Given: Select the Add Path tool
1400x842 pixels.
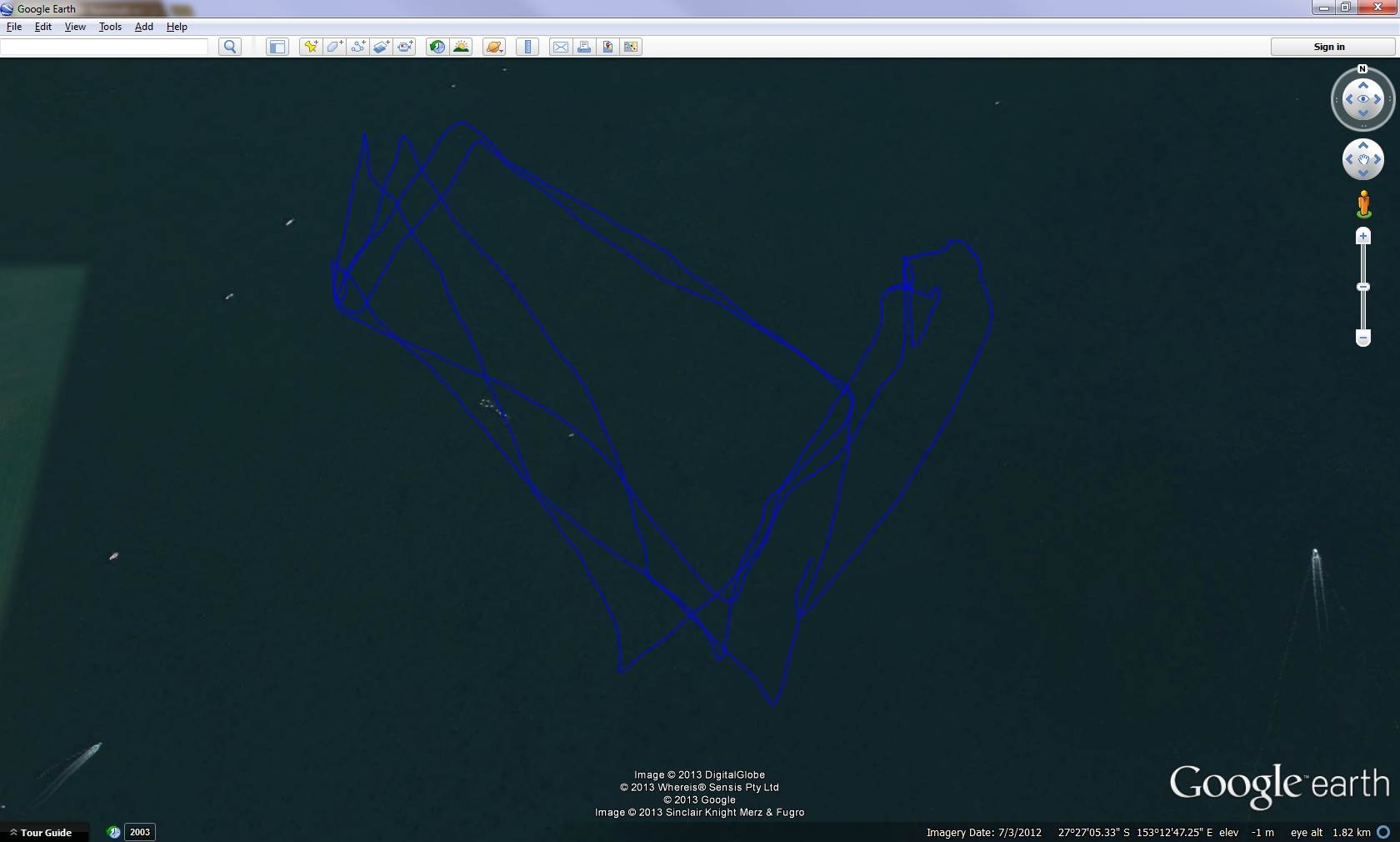Looking at the screenshot, I should (357, 47).
